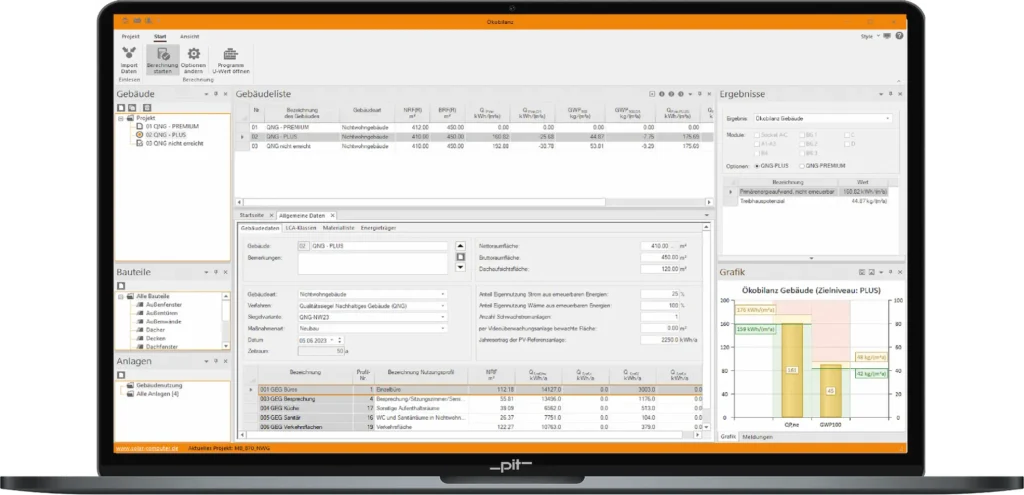This screenshot has width=1024, height=495.
Task: Select the 02 QNG - PLUS building icon
Action: (x=138, y=134)
